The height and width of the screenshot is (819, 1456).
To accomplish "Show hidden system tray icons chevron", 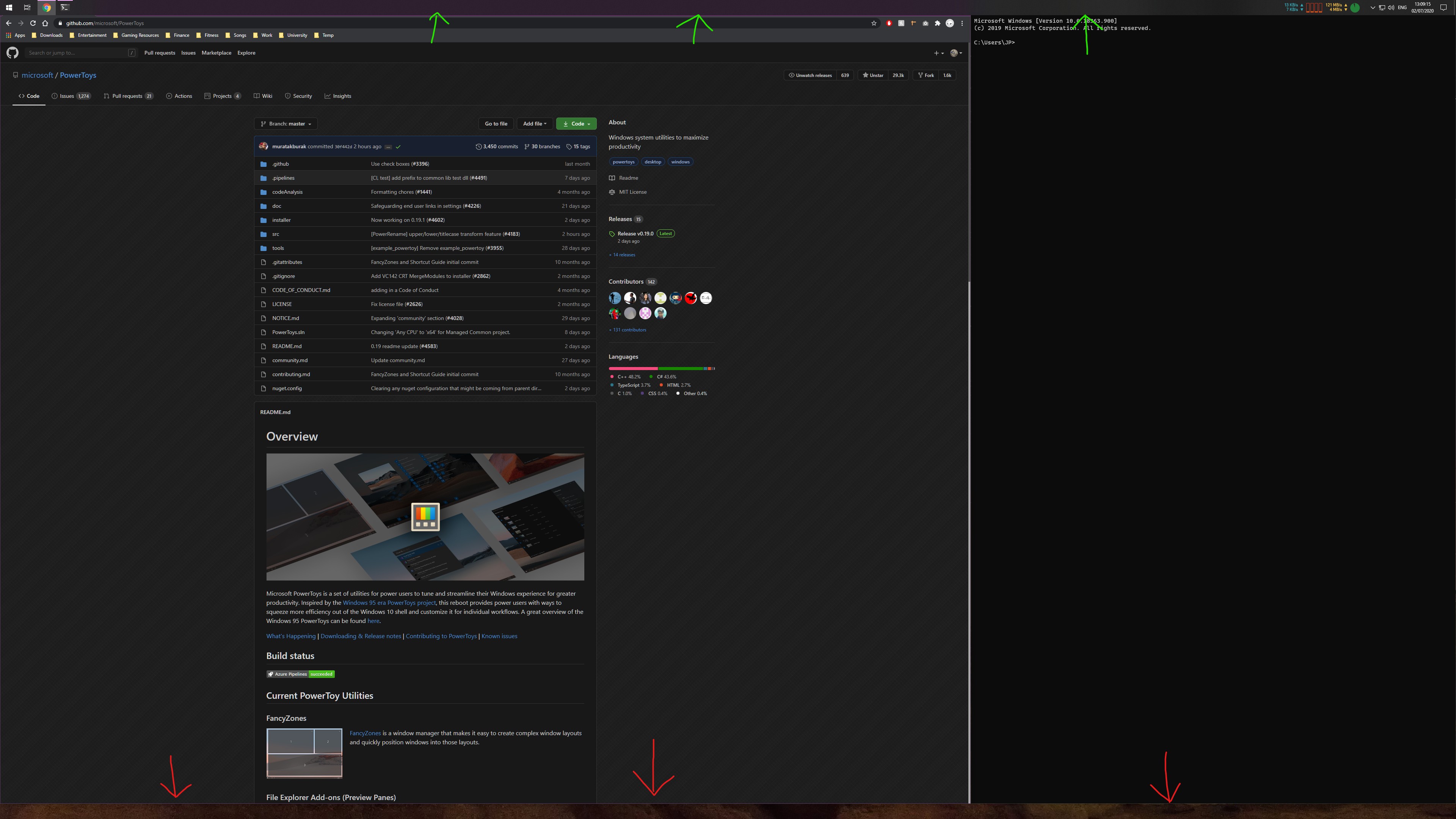I will 1372,7.
